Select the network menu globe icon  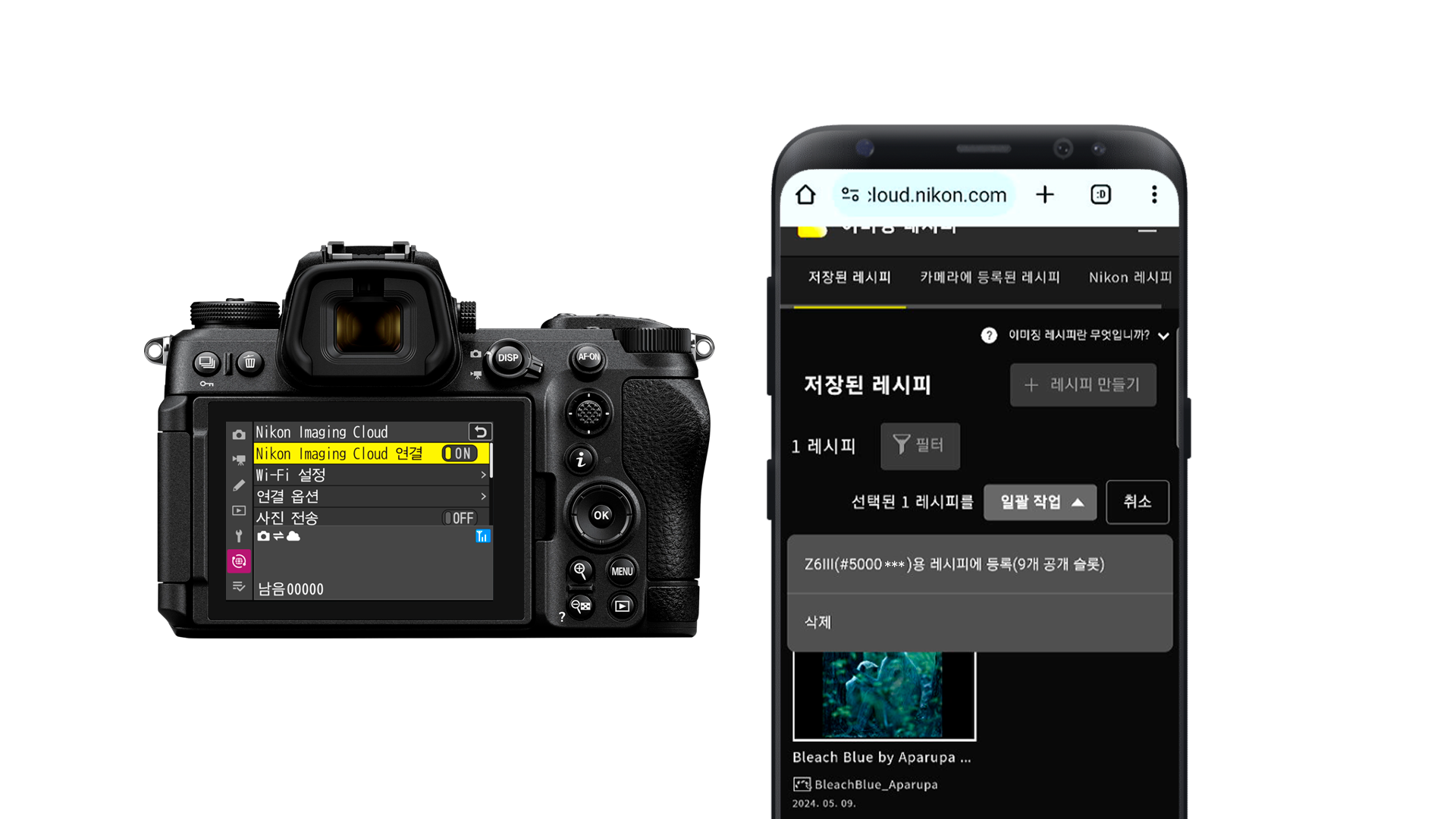239,561
